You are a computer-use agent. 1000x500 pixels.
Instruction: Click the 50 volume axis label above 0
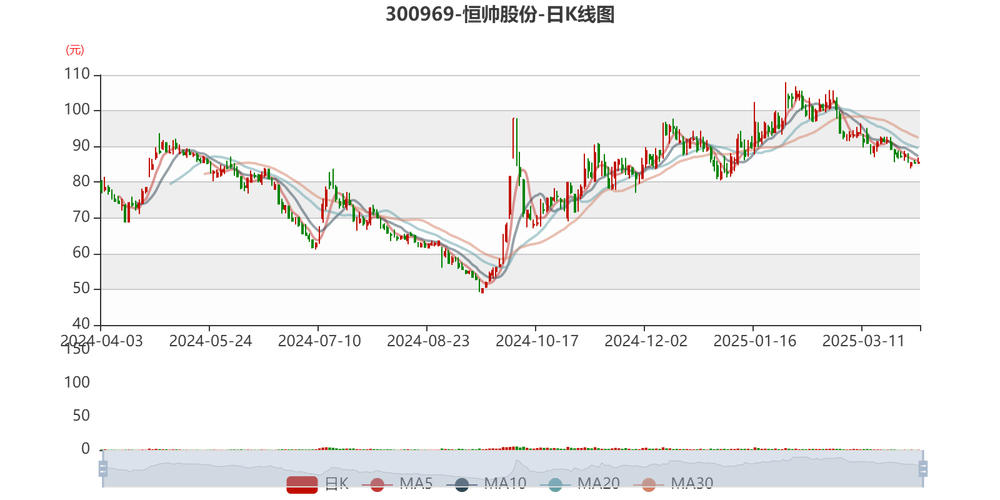click(82, 416)
